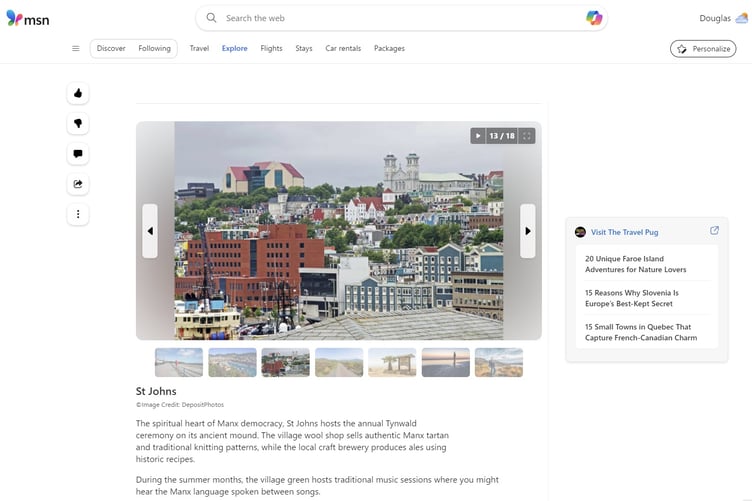Open 15 Small Towns in Quebec article

tap(641, 332)
